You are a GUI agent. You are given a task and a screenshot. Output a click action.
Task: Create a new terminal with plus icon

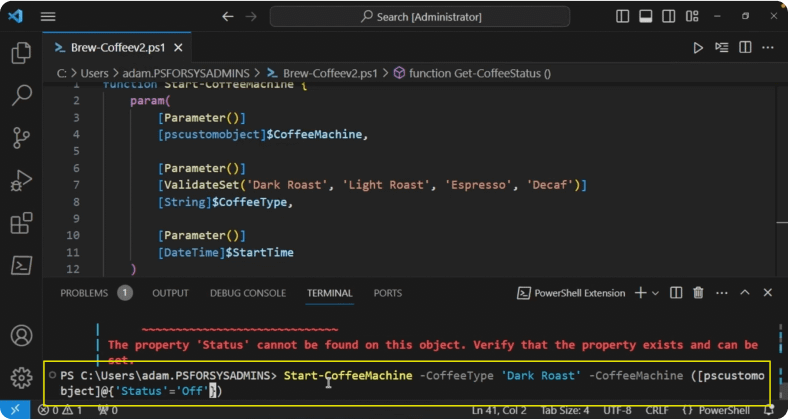641,293
